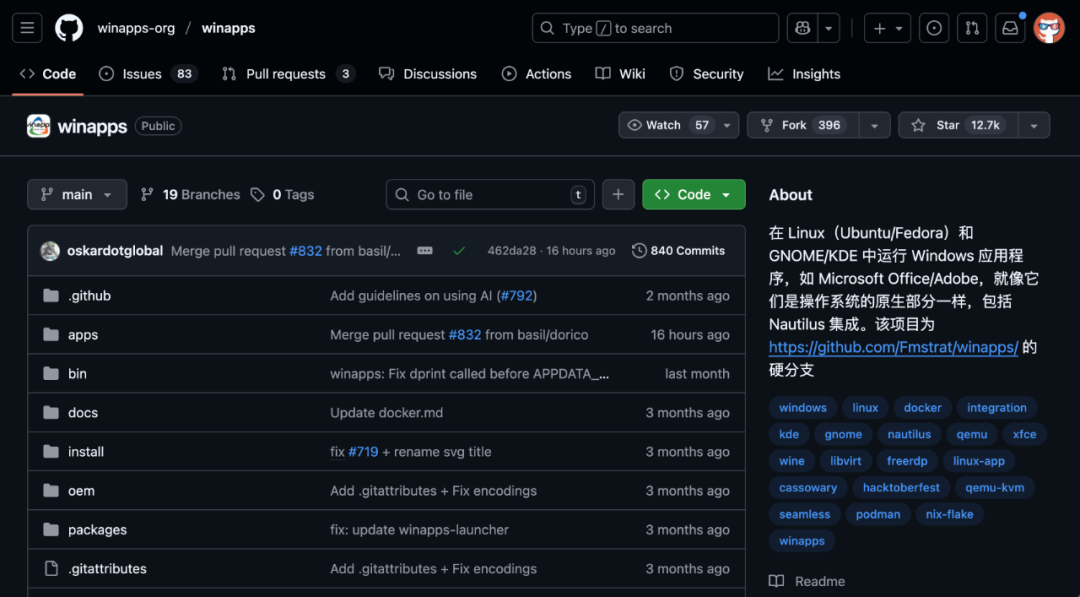Open the apps folder
This screenshot has height=597, width=1080.
[x=83, y=335]
